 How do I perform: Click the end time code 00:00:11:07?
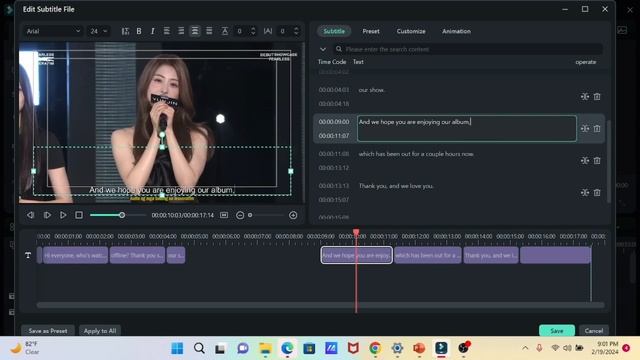point(334,136)
